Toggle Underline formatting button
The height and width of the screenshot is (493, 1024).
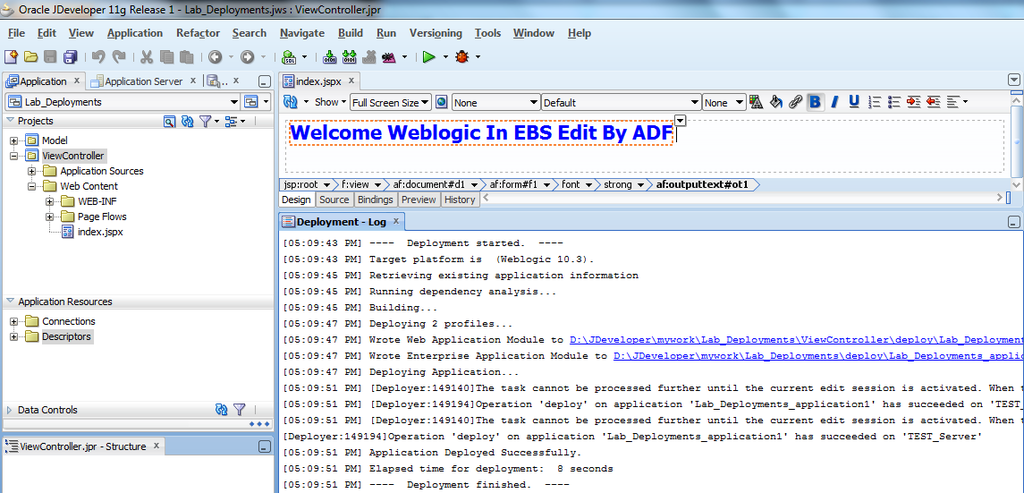click(x=854, y=102)
